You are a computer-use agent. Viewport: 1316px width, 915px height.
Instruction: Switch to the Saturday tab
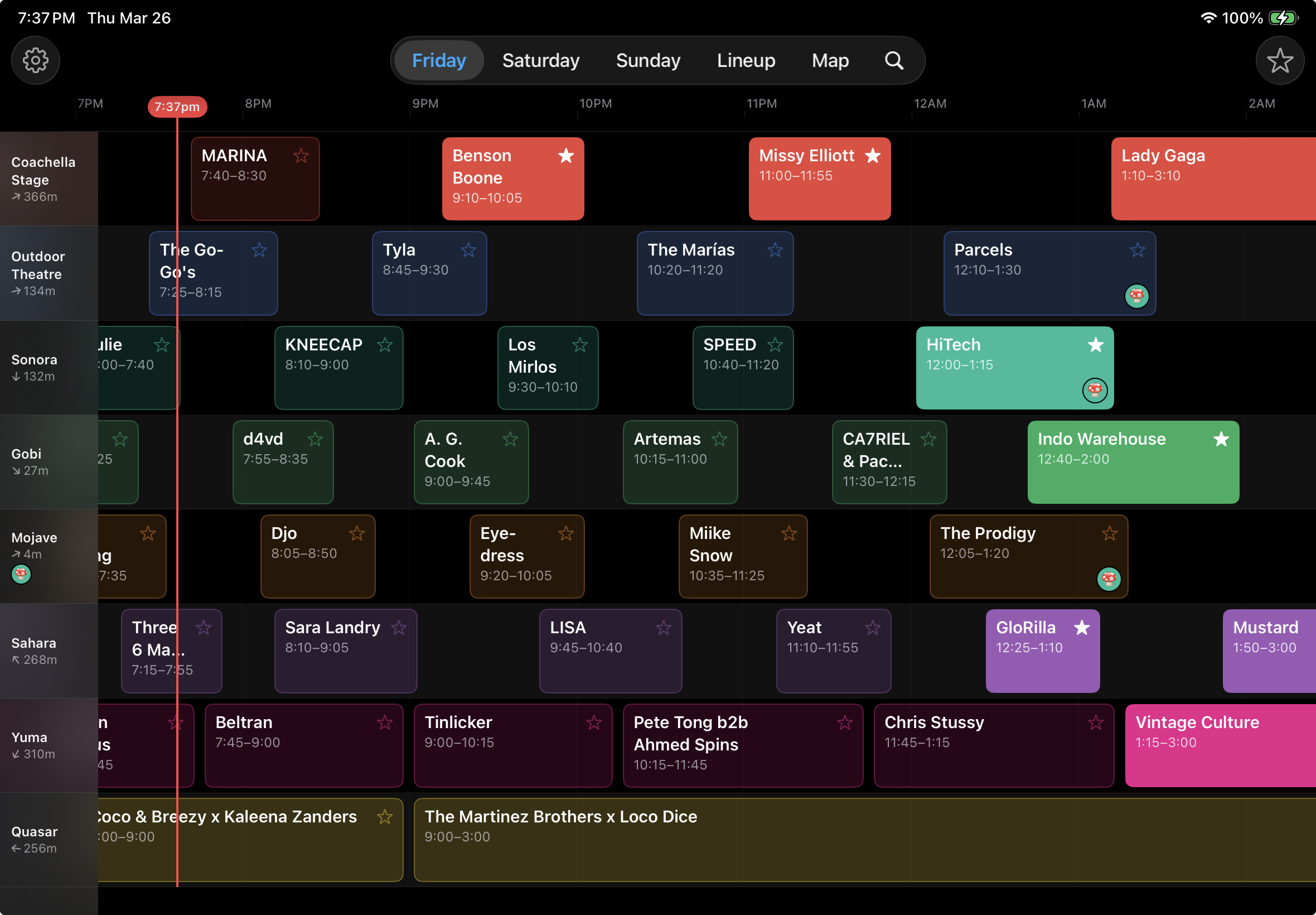(540, 60)
